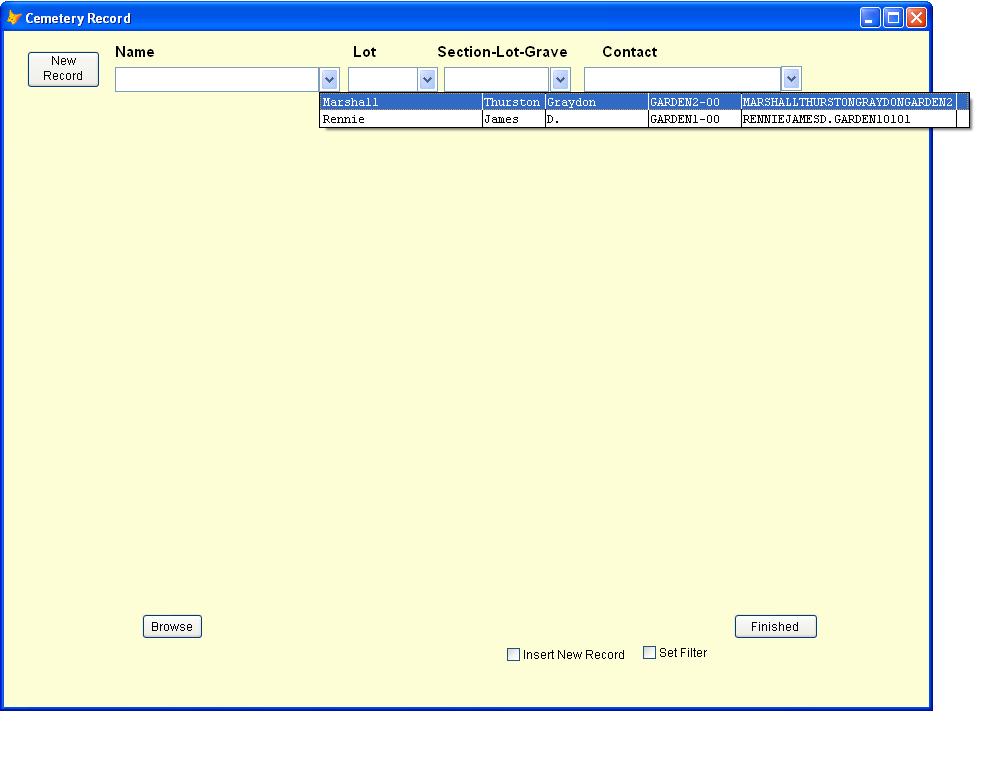Click inside the Contact input field
The width and height of the screenshot is (992, 761).
[683, 79]
